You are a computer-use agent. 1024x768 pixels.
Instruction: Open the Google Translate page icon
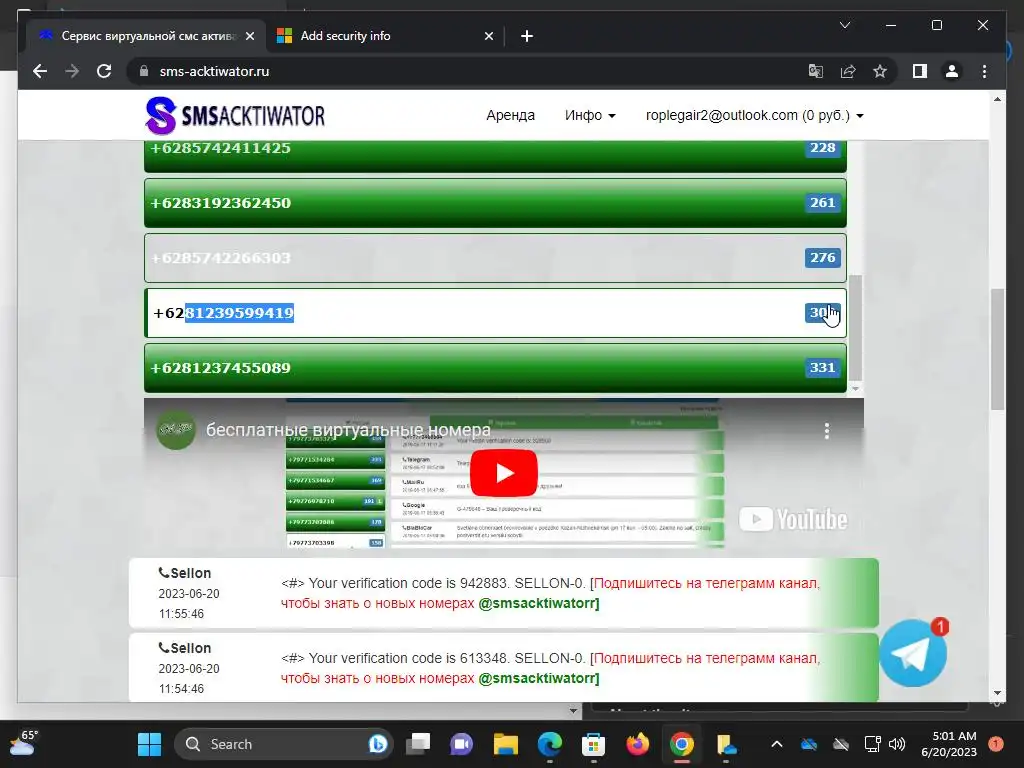pos(816,71)
